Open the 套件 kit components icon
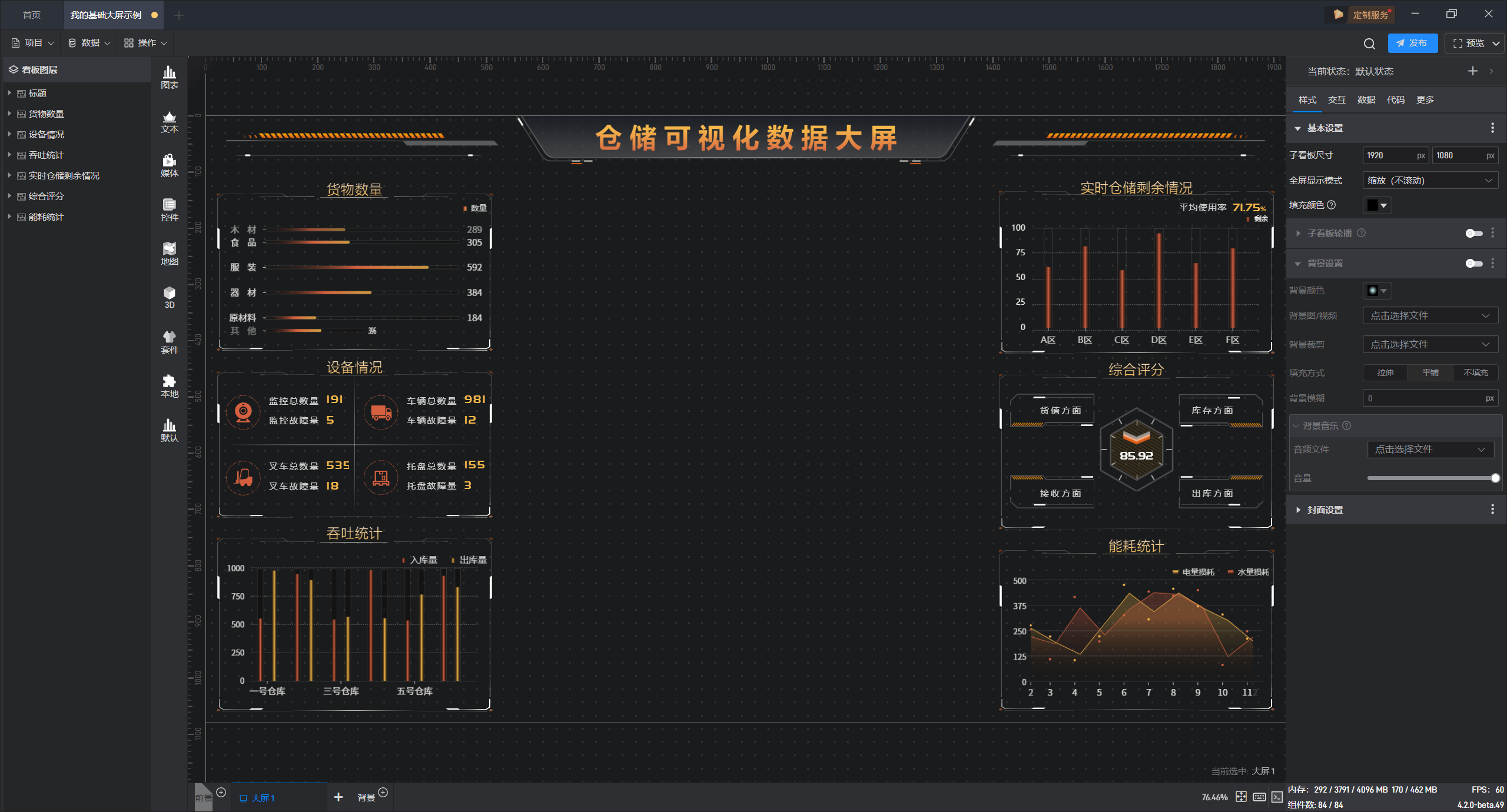This screenshot has height=812, width=1507. pyautogui.click(x=170, y=342)
